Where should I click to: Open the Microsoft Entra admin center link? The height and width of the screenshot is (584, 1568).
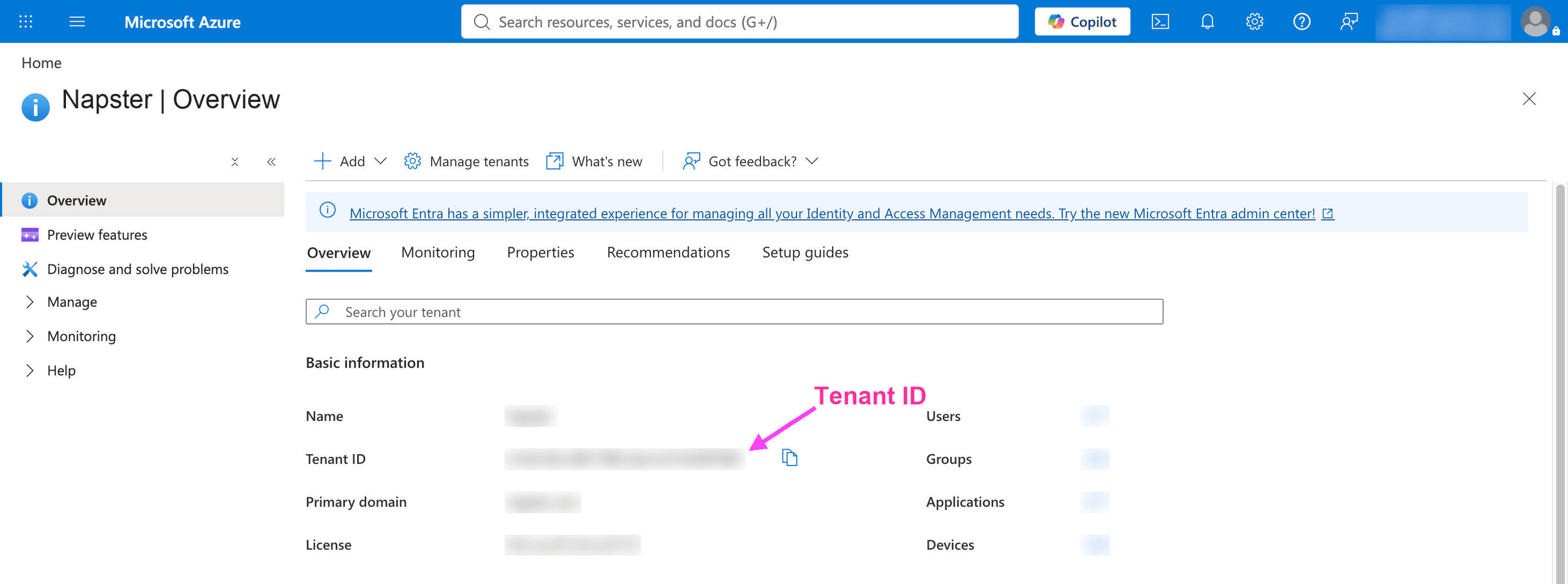pyautogui.click(x=841, y=214)
